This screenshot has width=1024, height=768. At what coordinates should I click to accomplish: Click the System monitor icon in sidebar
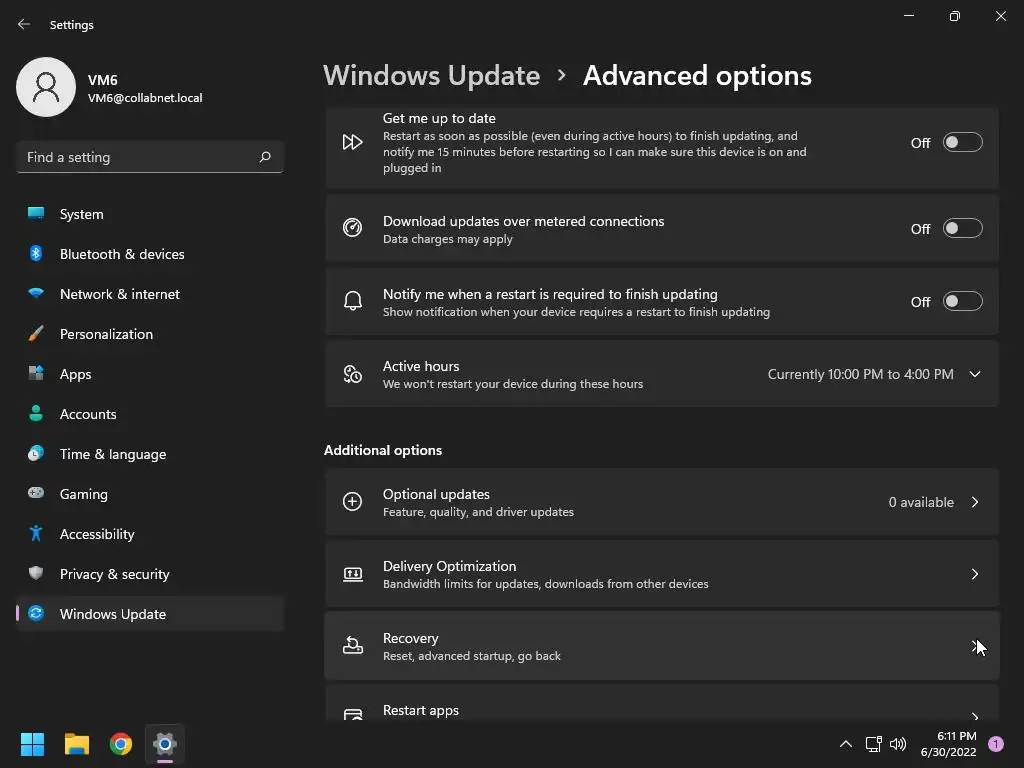point(36,214)
